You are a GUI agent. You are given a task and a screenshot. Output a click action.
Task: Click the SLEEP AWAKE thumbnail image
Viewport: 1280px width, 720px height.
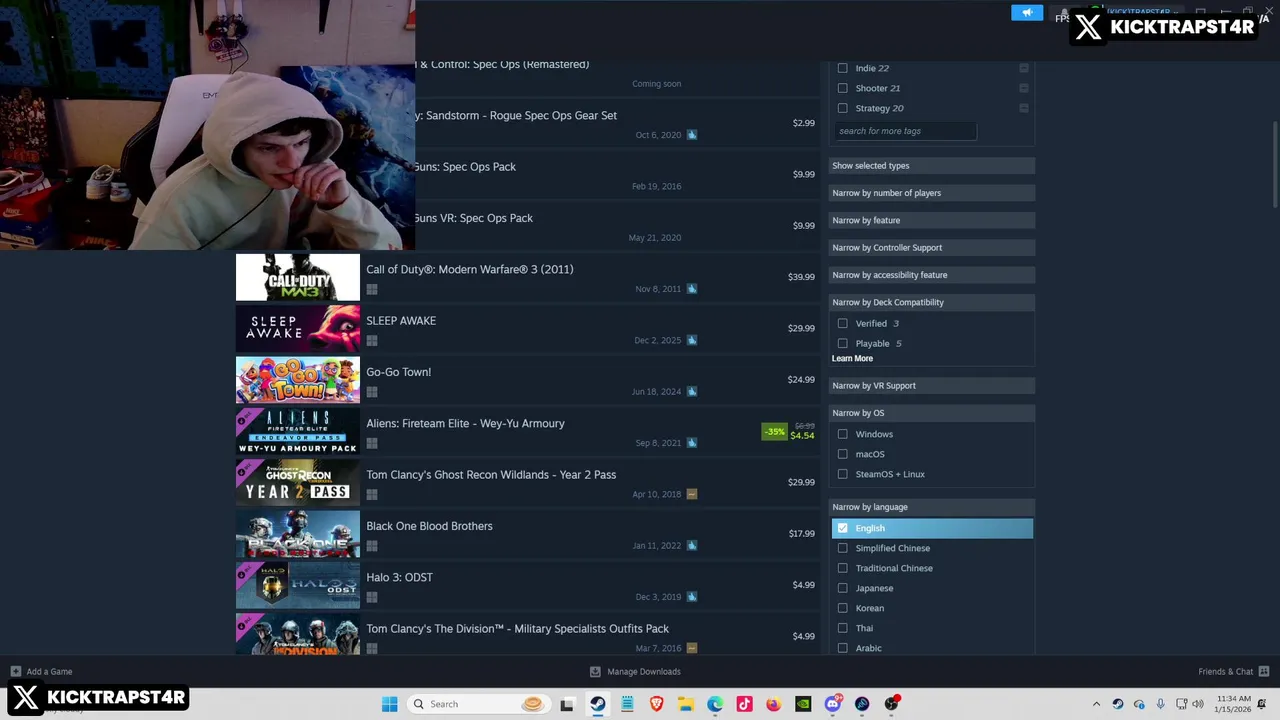pyautogui.click(x=298, y=329)
